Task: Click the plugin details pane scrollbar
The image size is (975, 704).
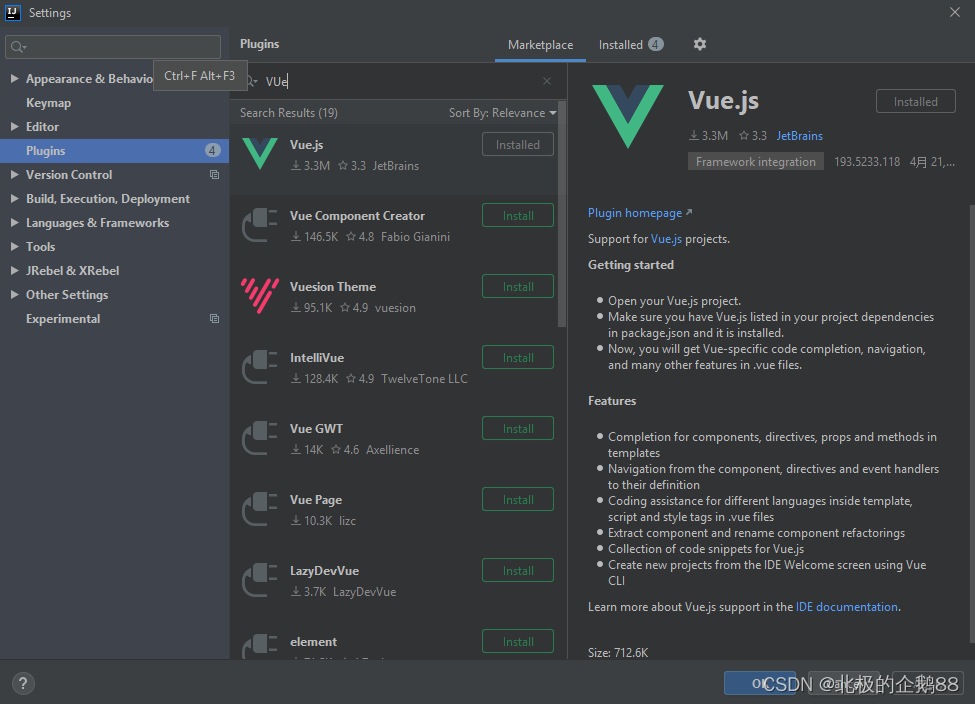Action: tap(971, 423)
